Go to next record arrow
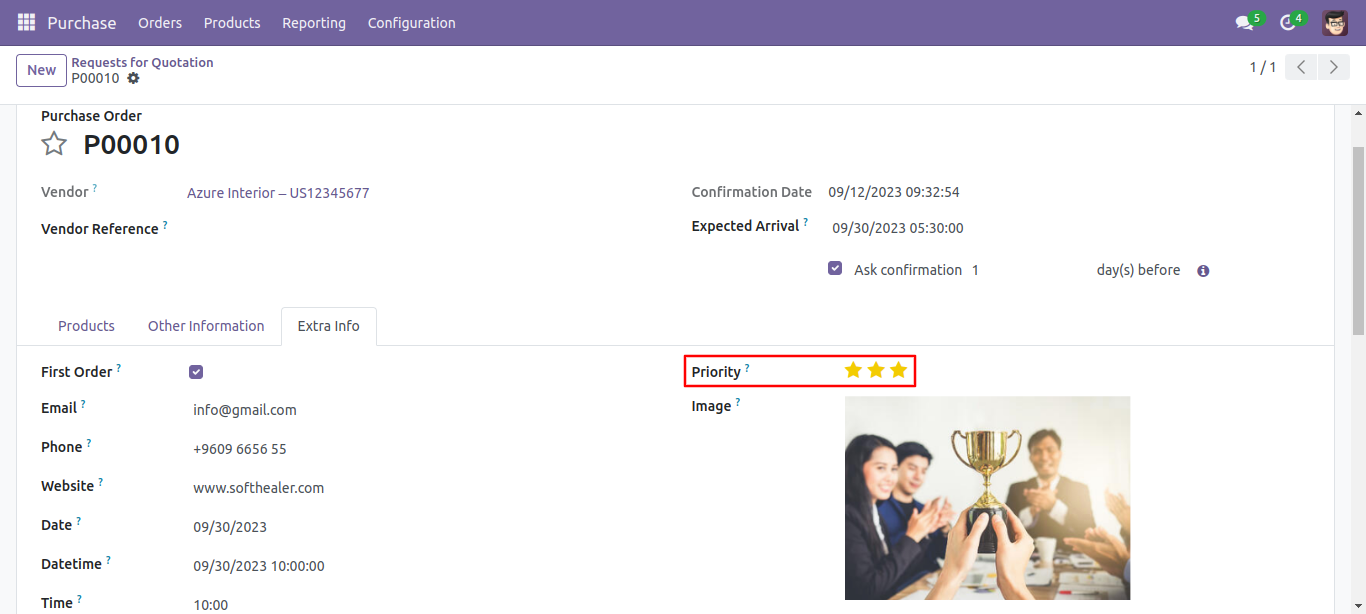This screenshot has height=614, width=1366. coord(1333,68)
